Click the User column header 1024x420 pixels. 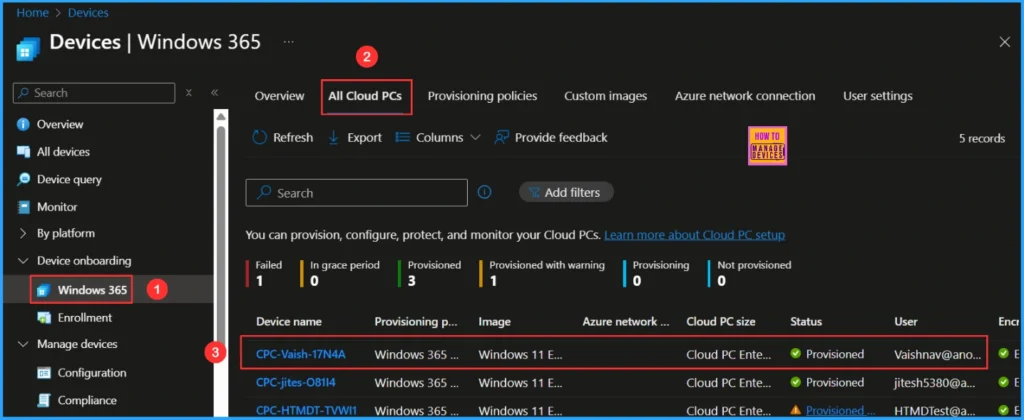(906, 321)
